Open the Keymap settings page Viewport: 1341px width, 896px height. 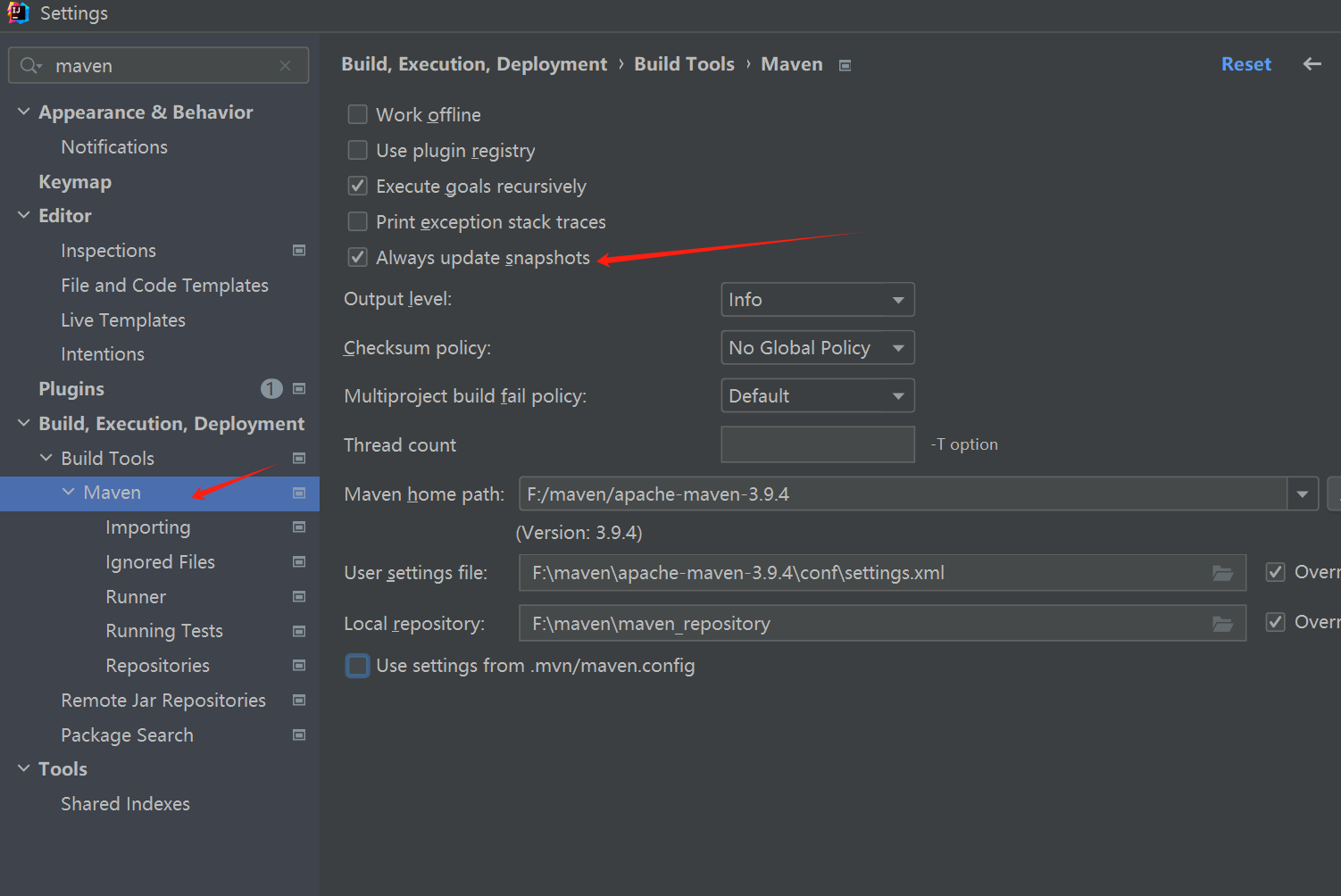pos(75,182)
